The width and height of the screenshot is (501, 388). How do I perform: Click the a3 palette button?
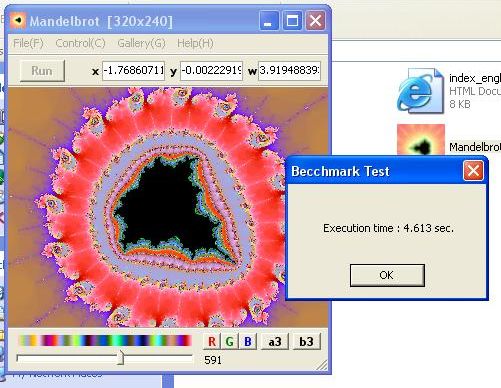(275, 341)
